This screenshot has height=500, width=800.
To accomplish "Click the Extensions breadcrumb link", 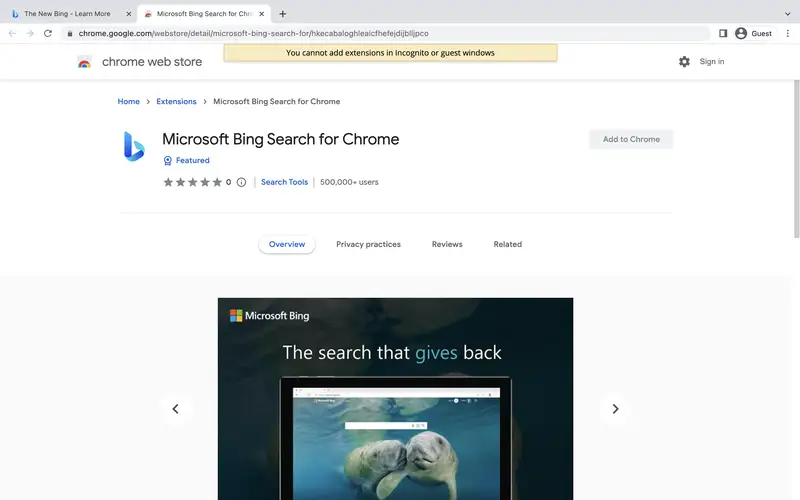I will pyautogui.click(x=177, y=102).
